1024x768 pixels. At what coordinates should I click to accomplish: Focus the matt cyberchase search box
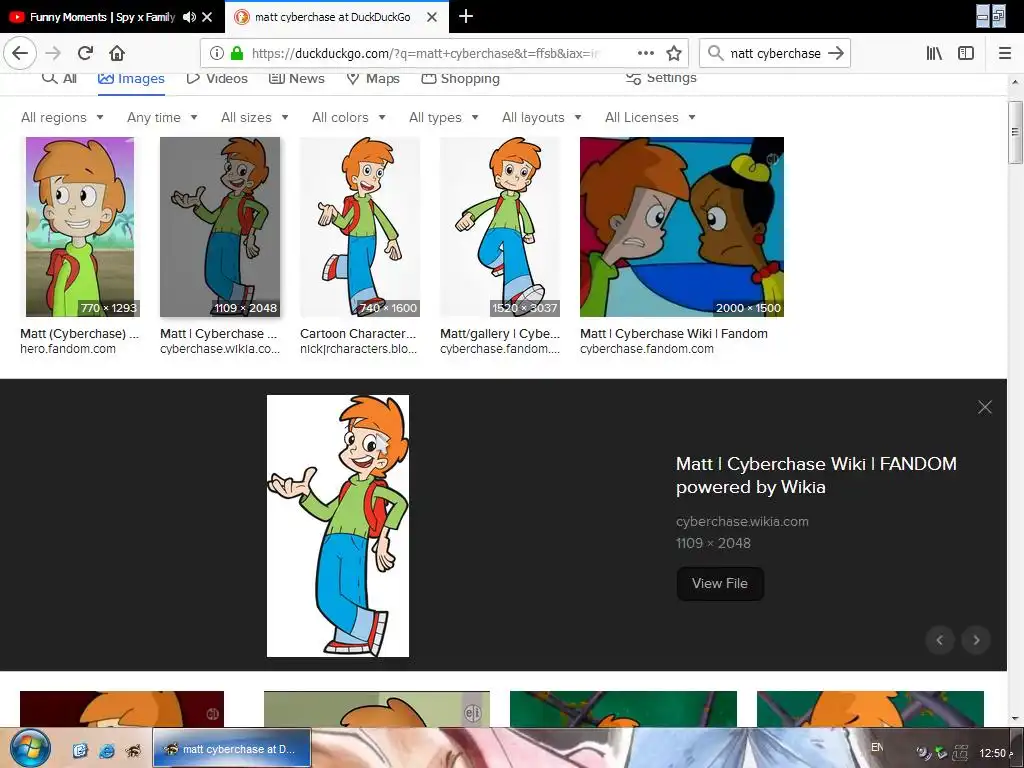click(x=775, y=53)
